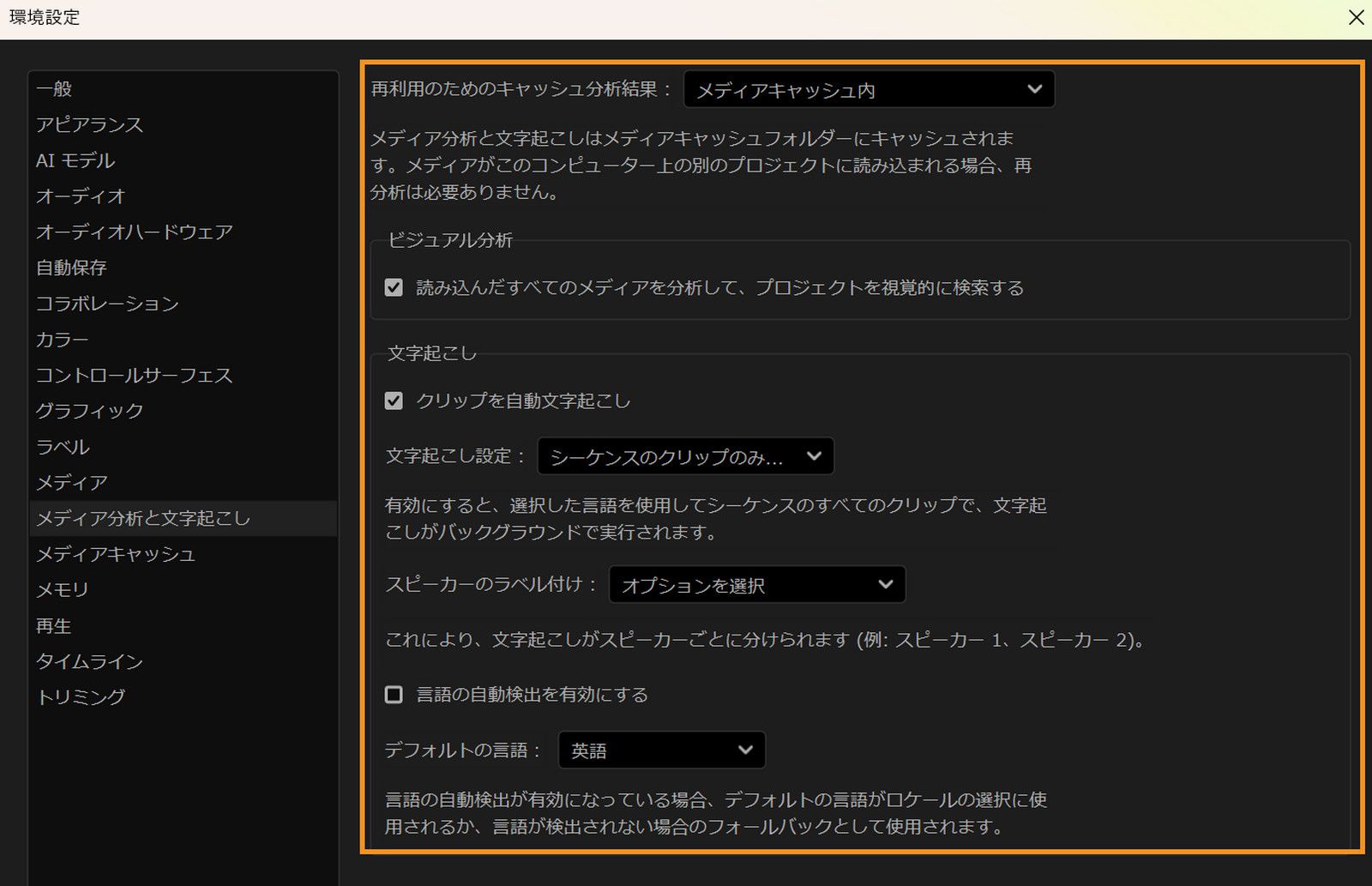This screenshot has width=1372, height=886.
Task: Open the メディアキャッシュ settings
Action: (x=116, y=554)
